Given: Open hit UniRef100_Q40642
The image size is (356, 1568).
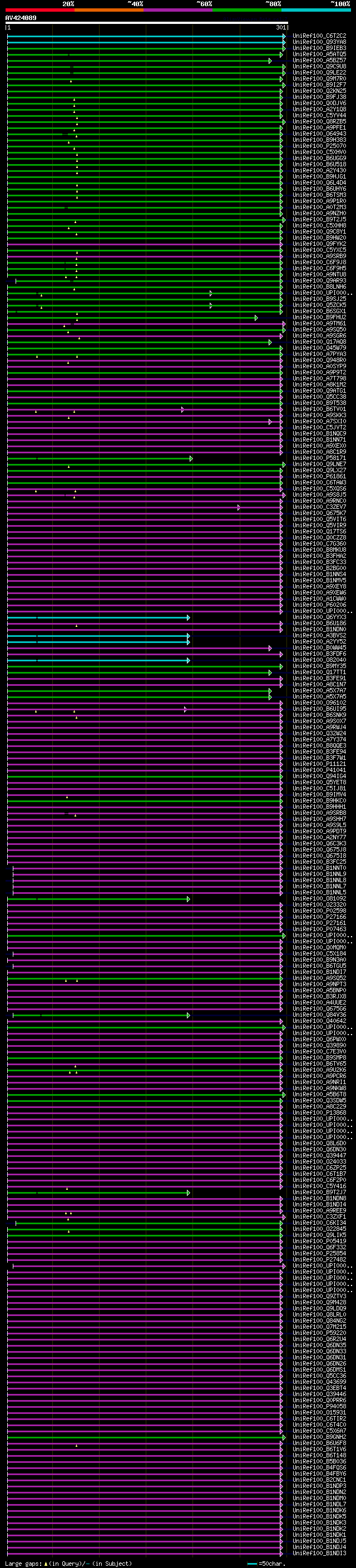Looking at the screenshot, I should (319, 1021).
